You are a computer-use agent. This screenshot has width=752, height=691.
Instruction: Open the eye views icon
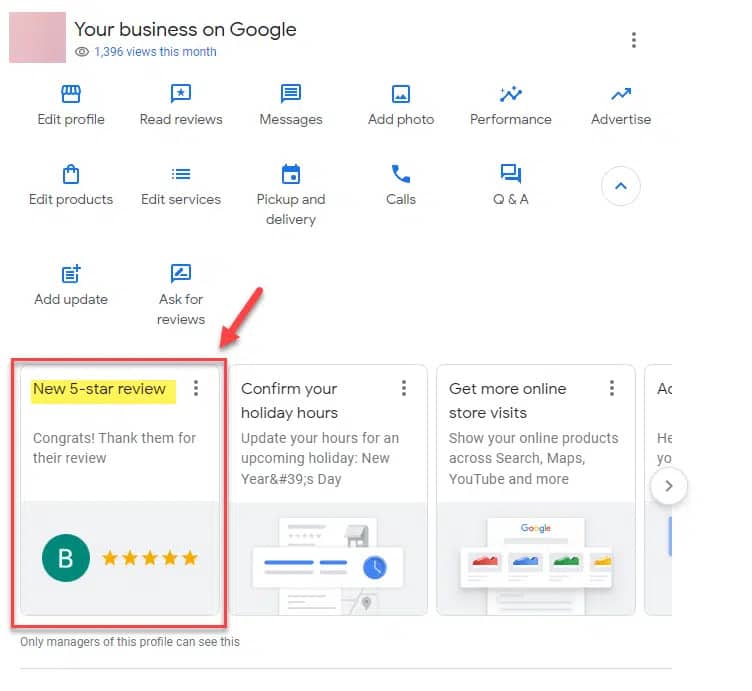[x=82, y=52]
